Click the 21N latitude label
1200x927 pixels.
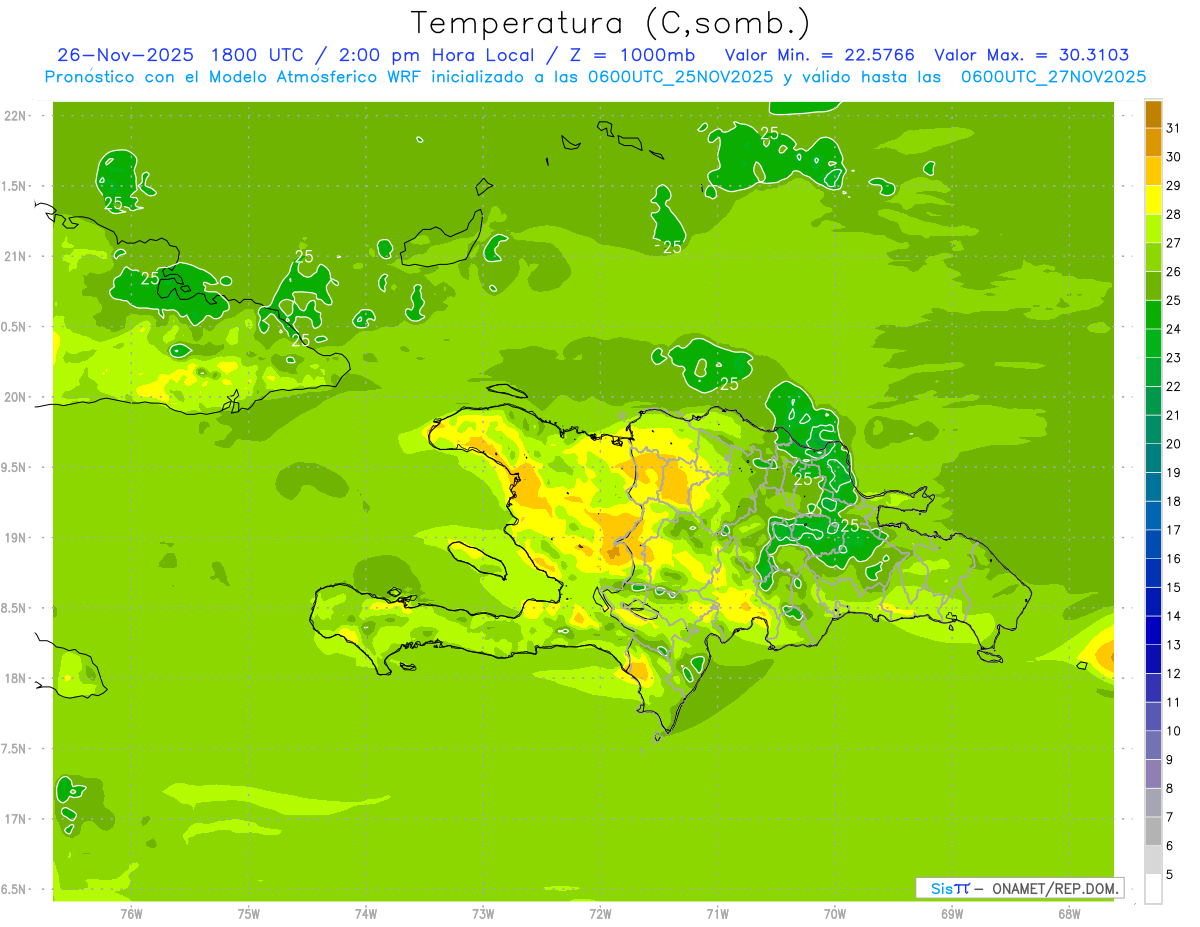[15, 256]
